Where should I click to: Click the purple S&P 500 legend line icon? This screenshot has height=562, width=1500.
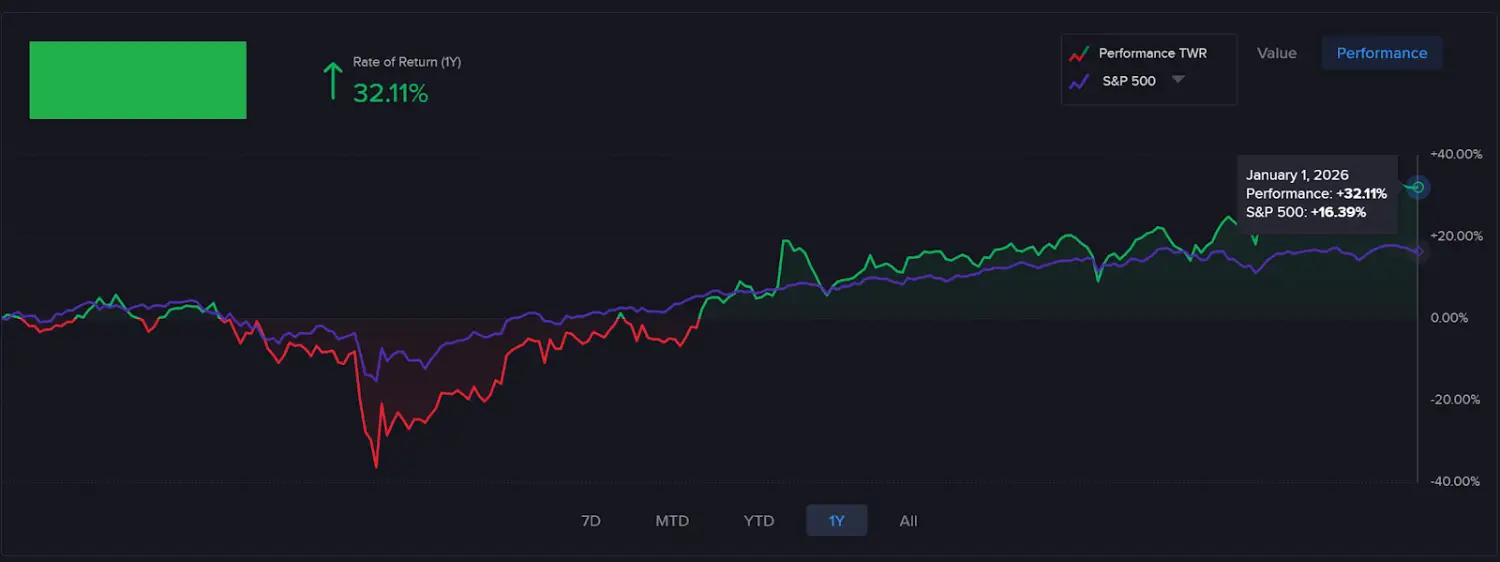(1077, 82)
